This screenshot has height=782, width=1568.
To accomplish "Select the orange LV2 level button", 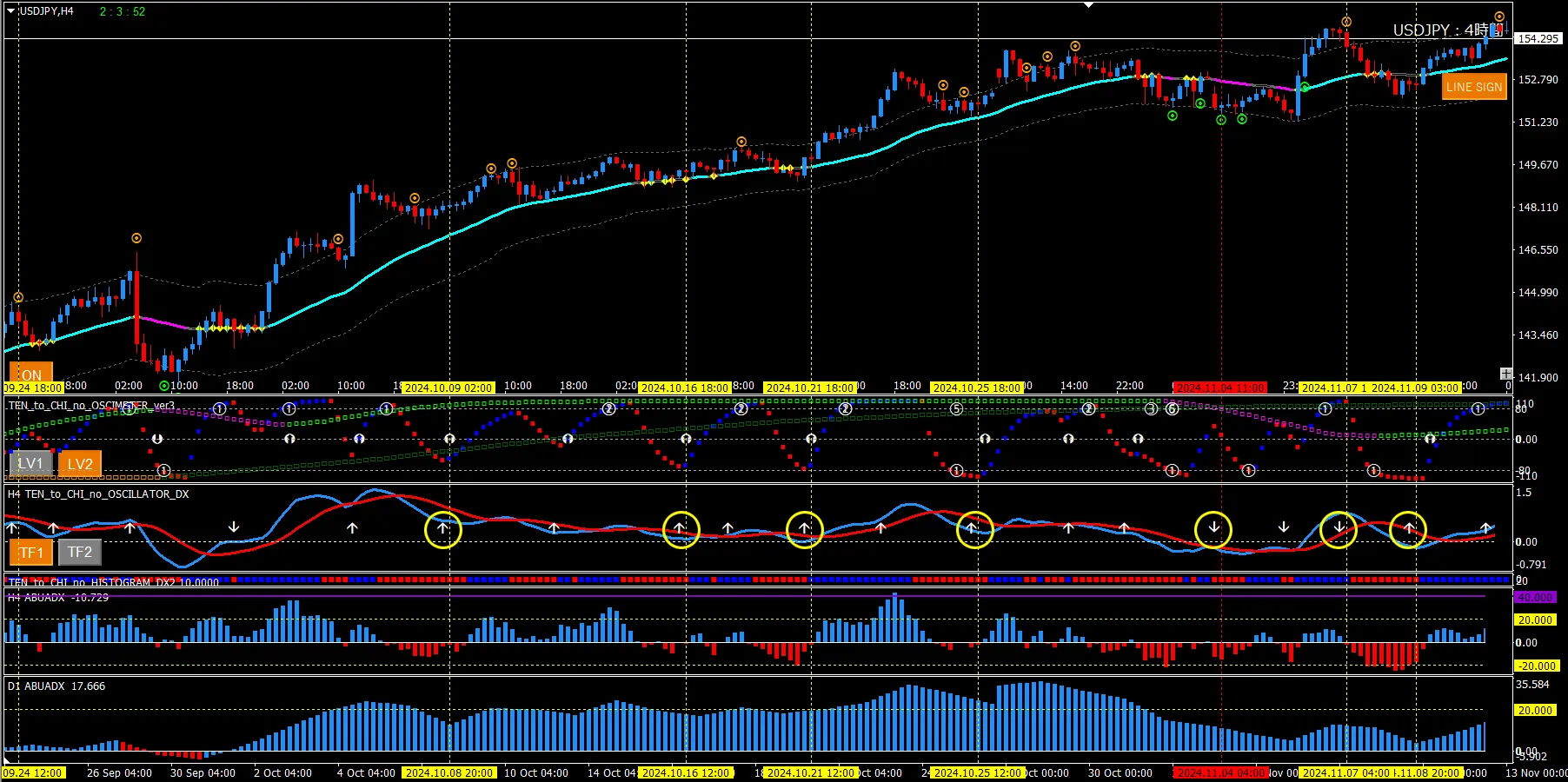I will (x=80, y=463).
